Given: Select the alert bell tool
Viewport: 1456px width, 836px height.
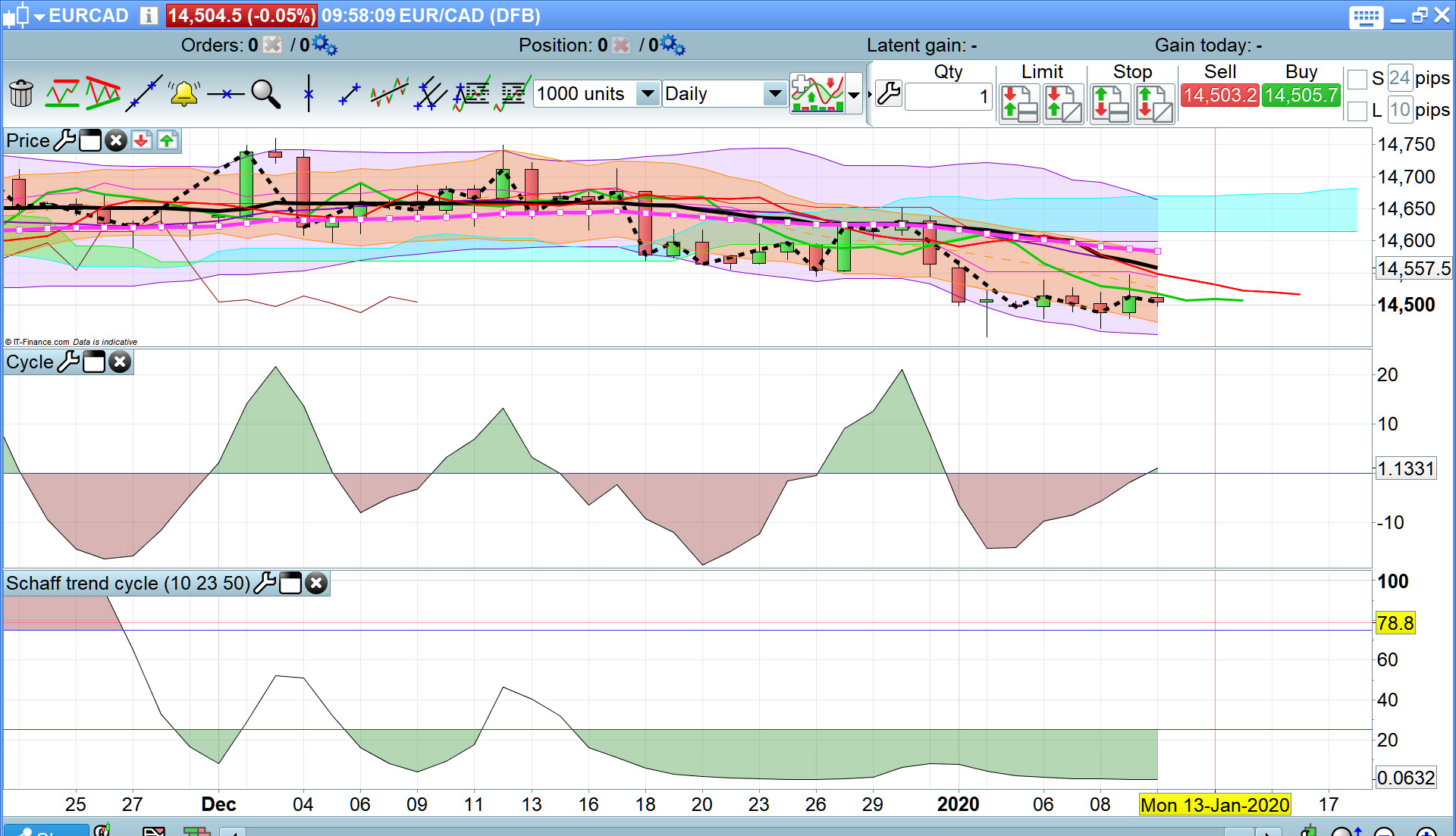Looking at the screenshot, I should pyautogui.click(x=184, y=94).
